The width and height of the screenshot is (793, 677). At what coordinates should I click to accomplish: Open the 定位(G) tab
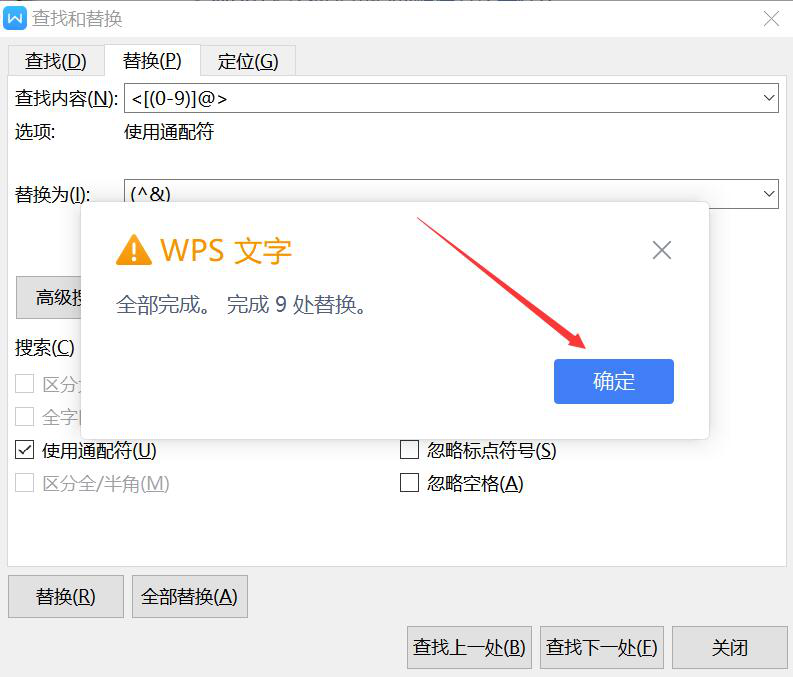[x=248, y=61]
